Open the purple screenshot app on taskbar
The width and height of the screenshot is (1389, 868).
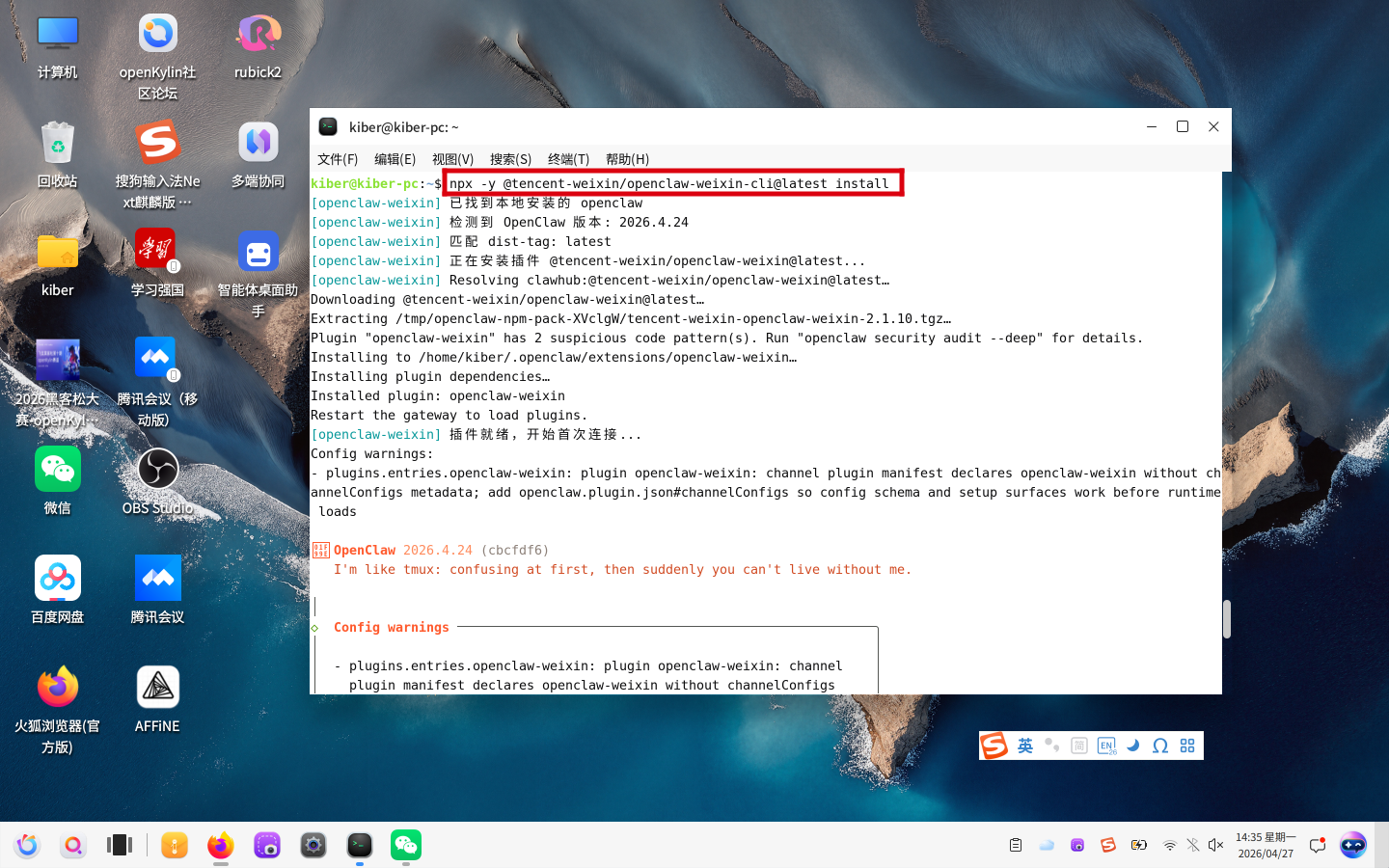[267, 846]
